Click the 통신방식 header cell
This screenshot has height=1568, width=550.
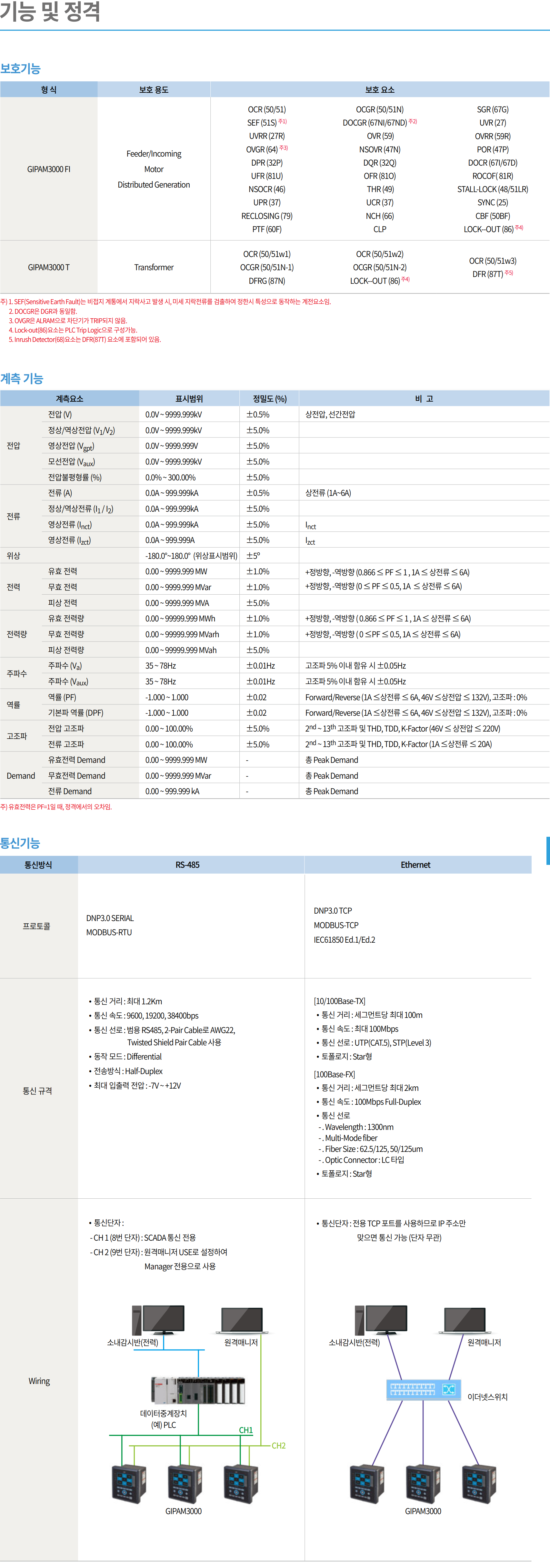tap(38, 864)
